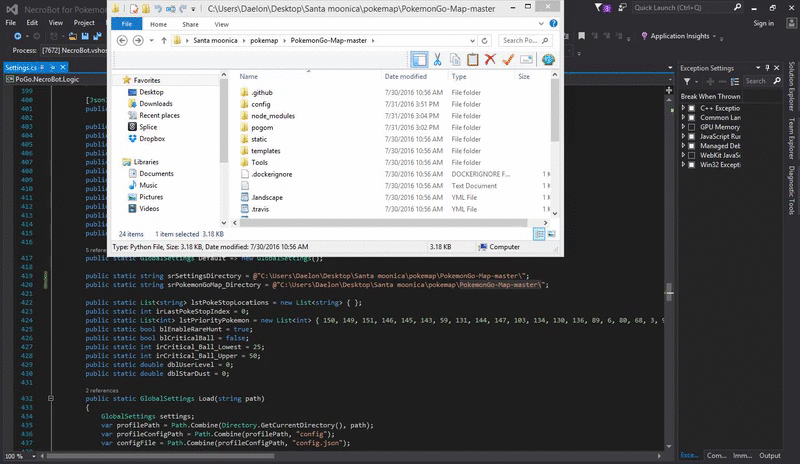800x464 pixels.
Task: Expand the Managed Debugging exceptions tree node
Action: pos(684,146)
